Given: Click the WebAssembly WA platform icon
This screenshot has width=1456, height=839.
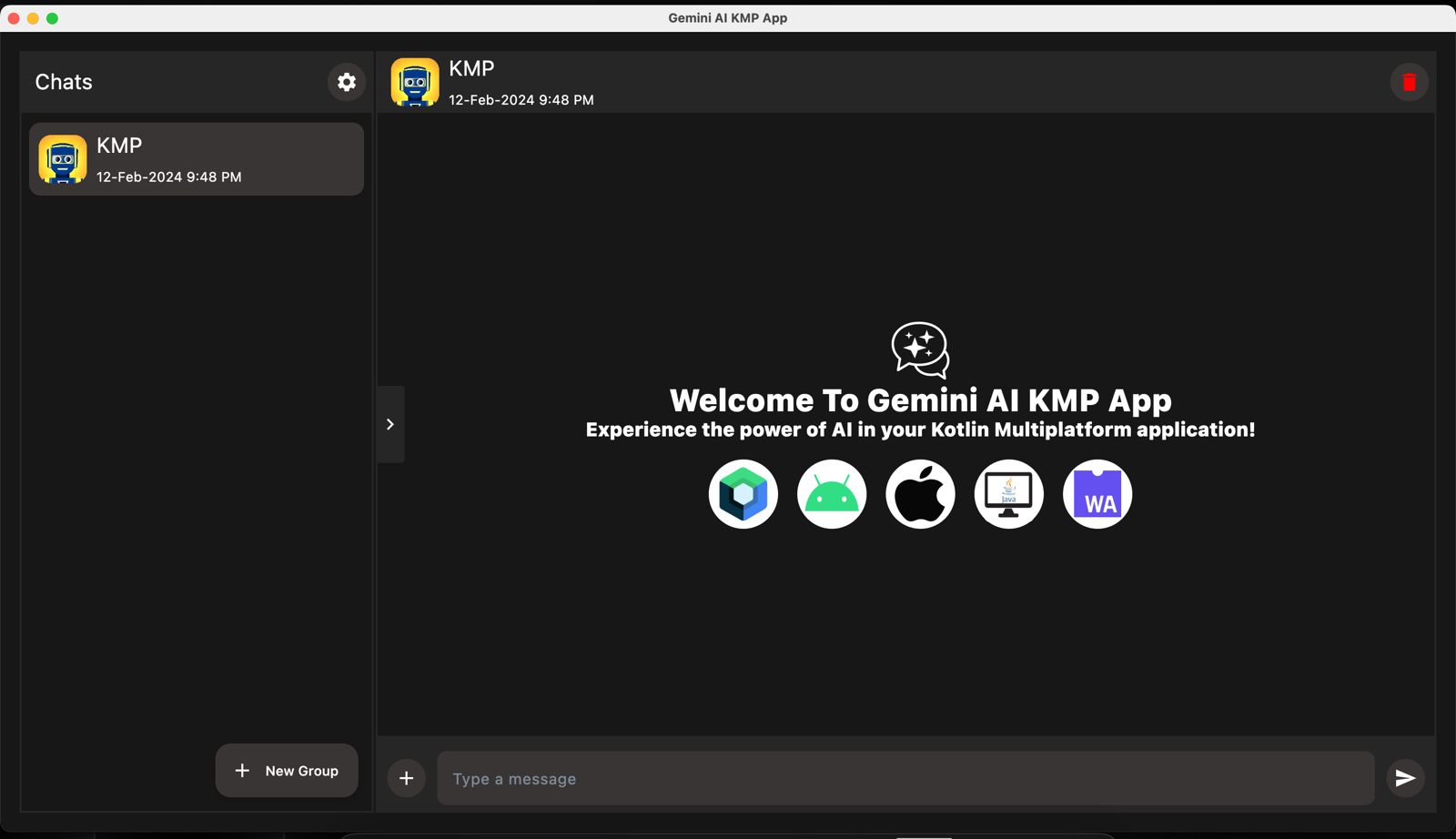Looking at the screenshot, I should click(1097, 494).
